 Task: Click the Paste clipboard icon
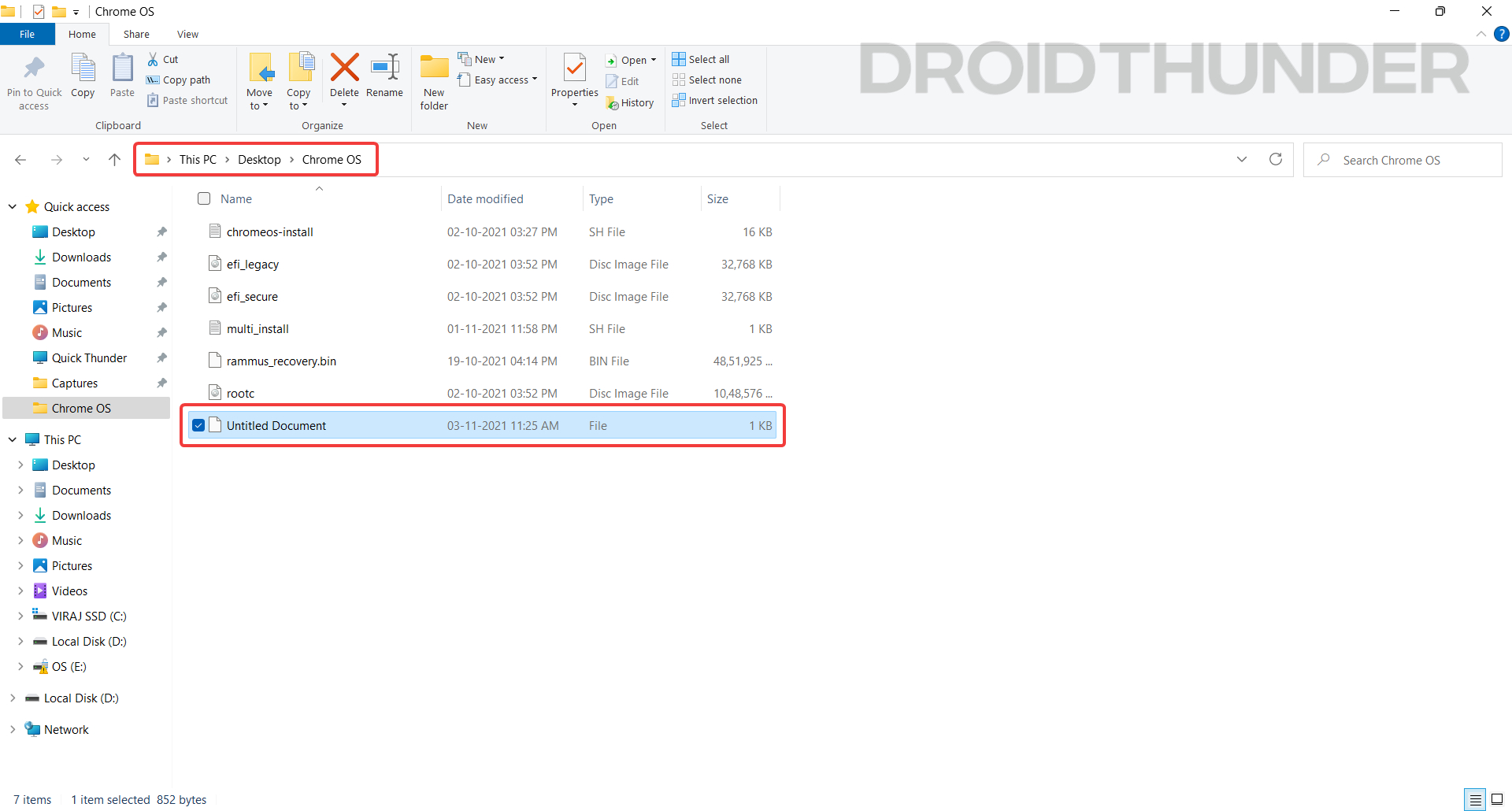tap(122, 69)
